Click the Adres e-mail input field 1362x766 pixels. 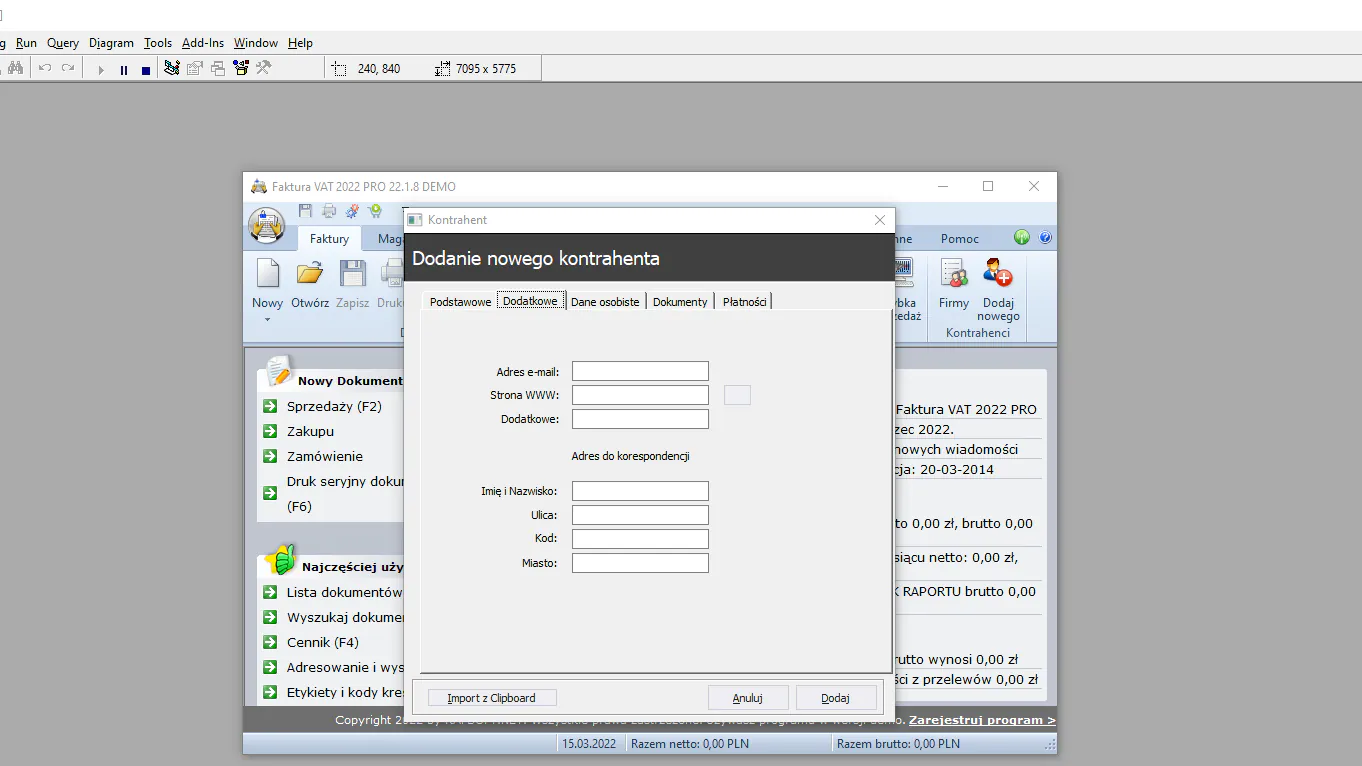click(640, 372)
